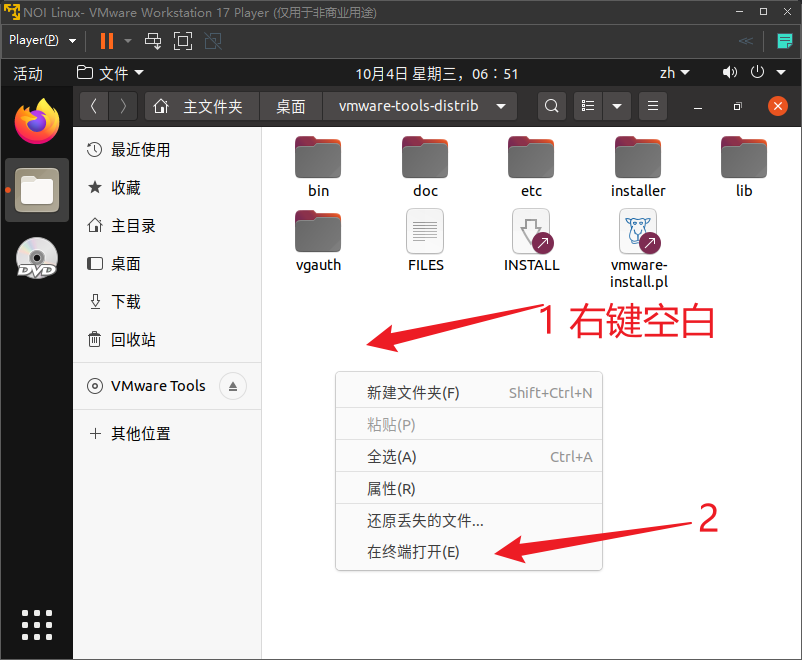This screenshot has height=660, width=802.
Task: Open the Player menu dropdown
Action: tap(42, 41)
